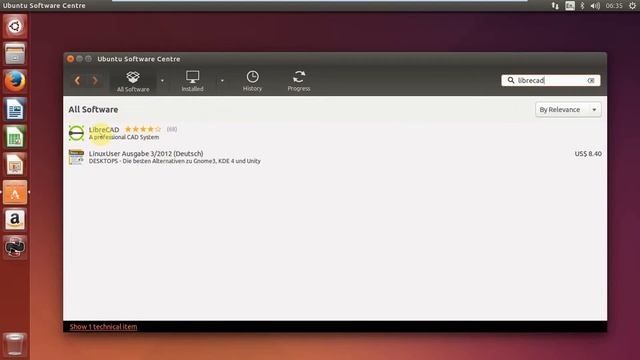Image resolution: width=640 pixels, height=360 pixels.
Task: Select the LibreCAD result title
Action: [104, 129]
